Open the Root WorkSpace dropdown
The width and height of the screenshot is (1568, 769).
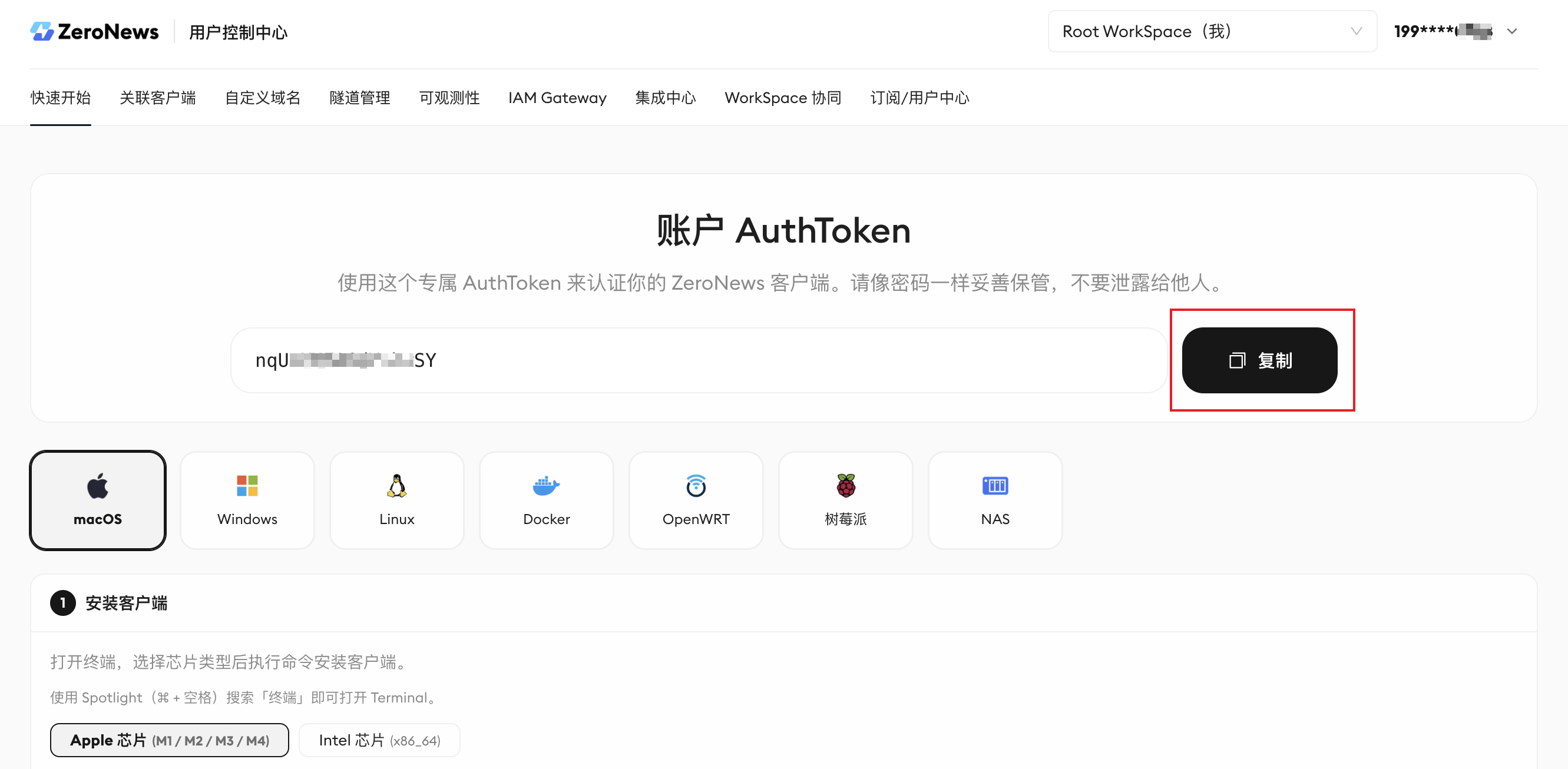click(x=1212, y=31)
